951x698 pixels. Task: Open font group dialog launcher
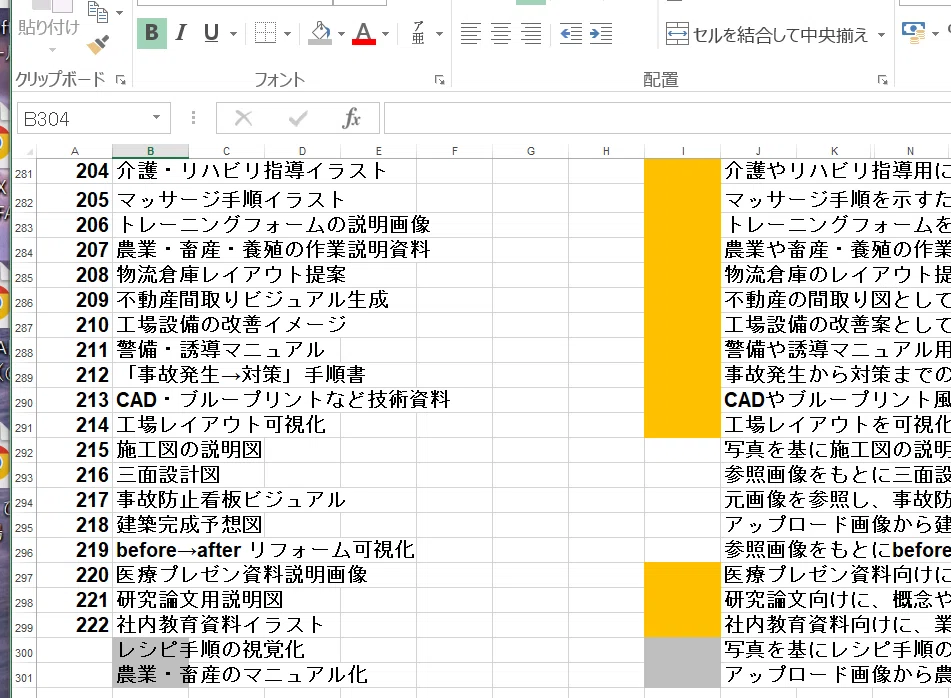coord(440,79)
